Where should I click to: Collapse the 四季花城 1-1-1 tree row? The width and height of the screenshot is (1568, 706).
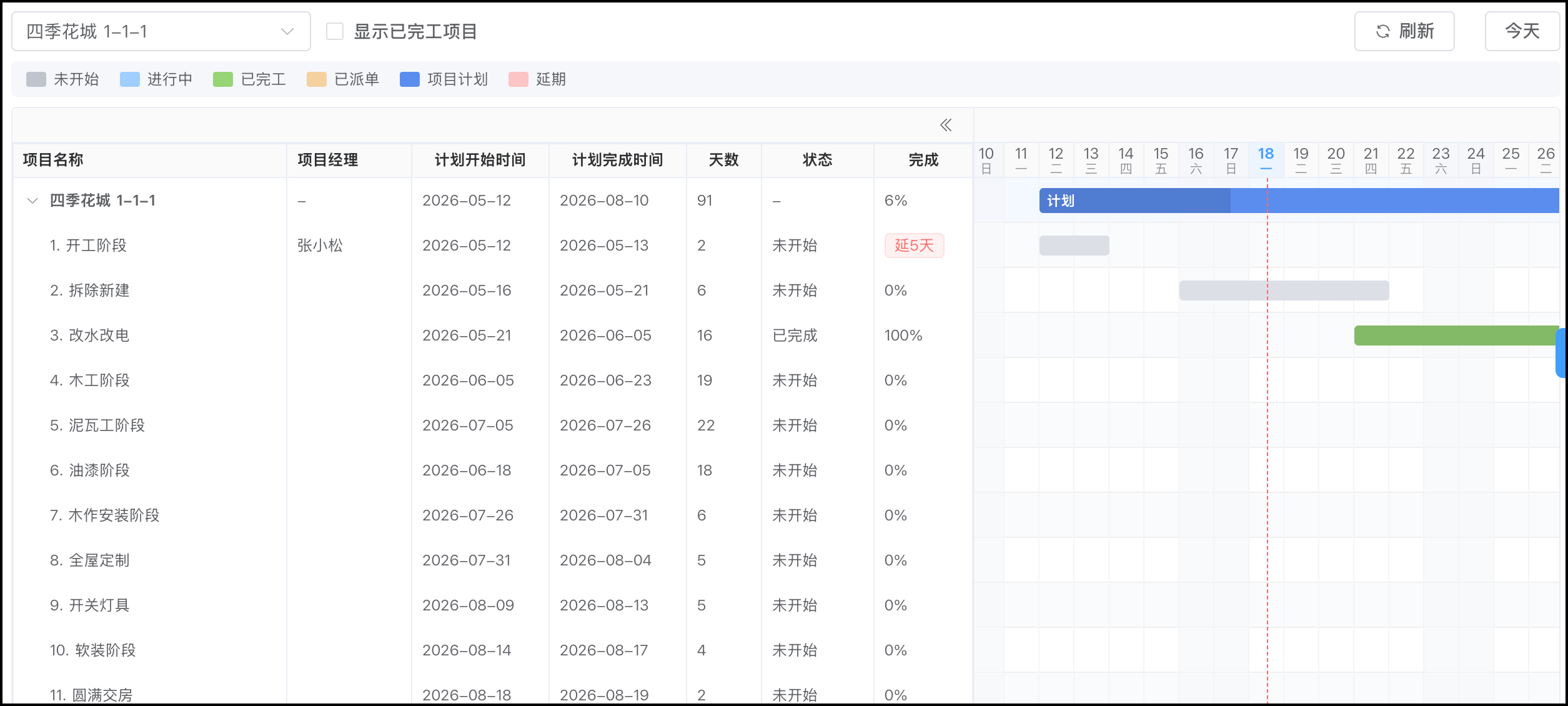point(32,201)
